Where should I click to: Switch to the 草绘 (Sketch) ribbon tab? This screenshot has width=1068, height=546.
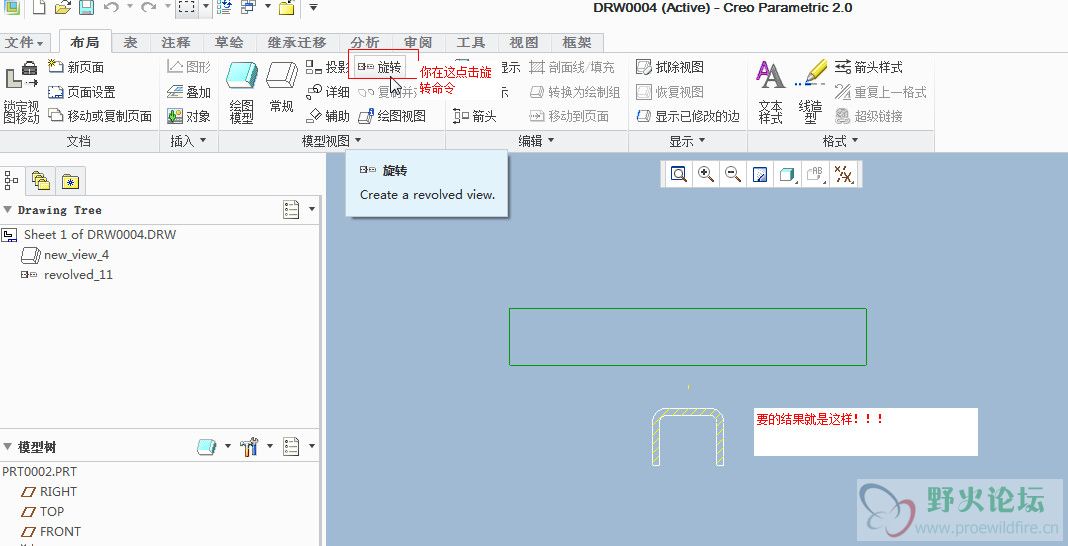pos(229,42)
